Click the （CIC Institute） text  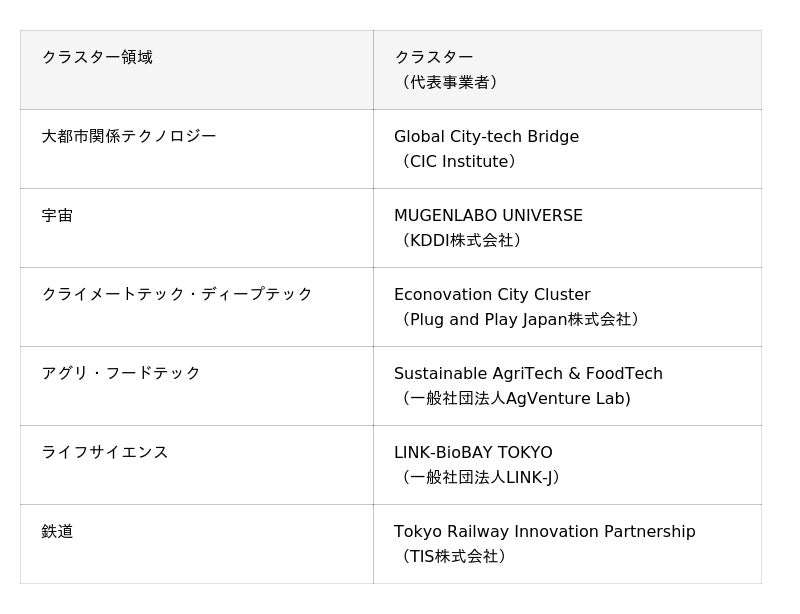pos(458,162)
